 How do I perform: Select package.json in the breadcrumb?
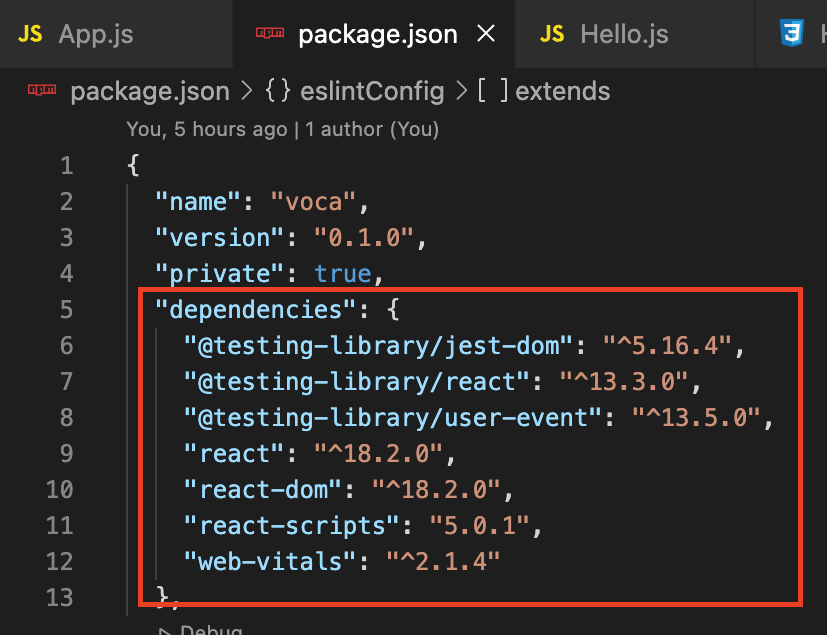click(x=150, y=92)
